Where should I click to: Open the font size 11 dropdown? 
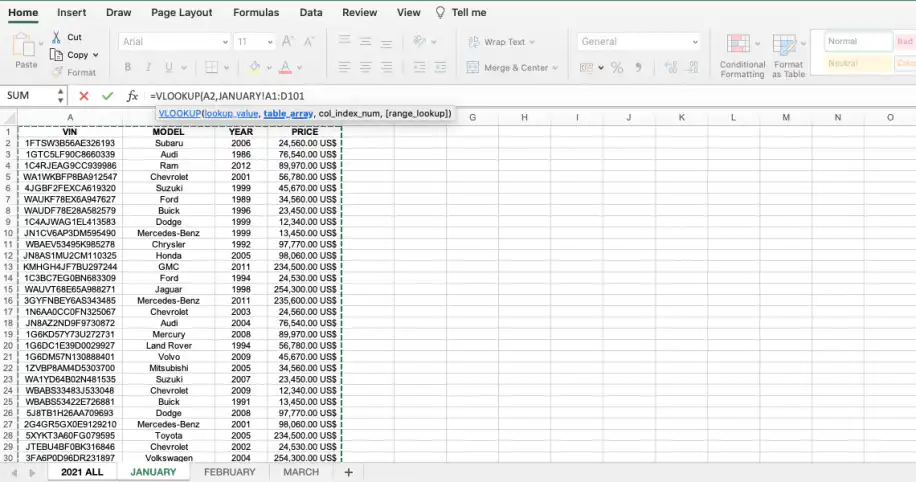[269, 42]
